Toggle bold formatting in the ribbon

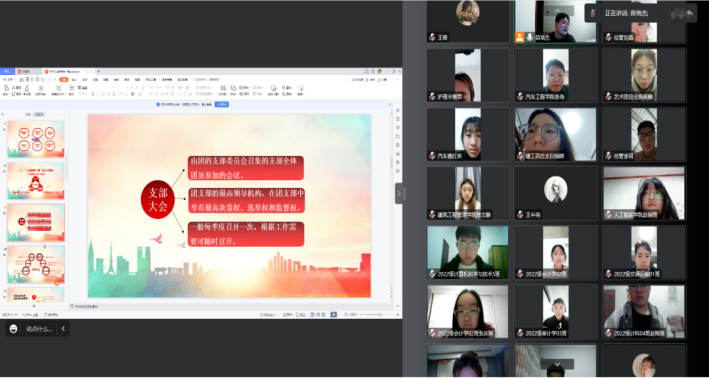92,94
